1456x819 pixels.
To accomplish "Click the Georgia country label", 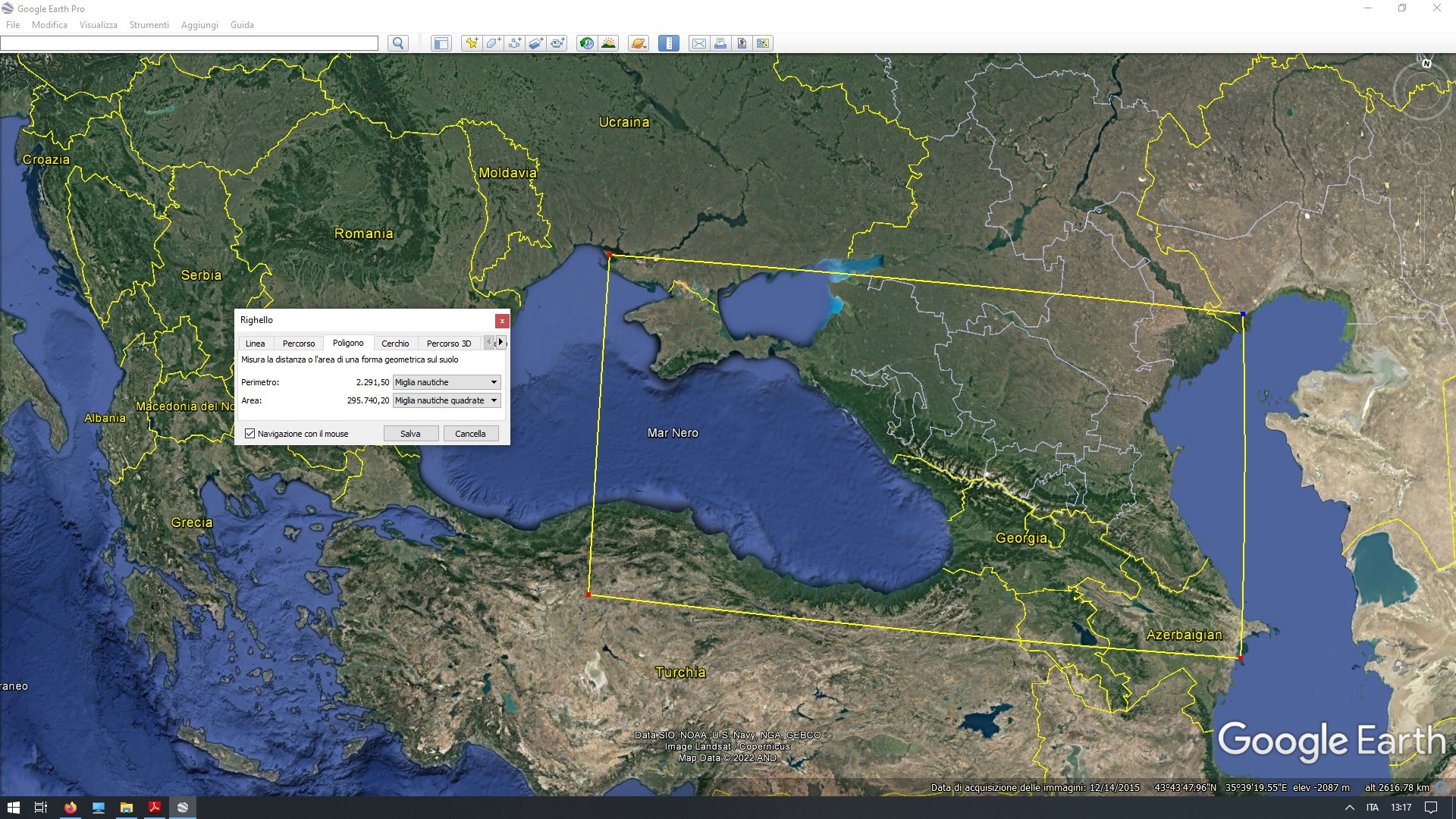I will tap(1021, 538).
